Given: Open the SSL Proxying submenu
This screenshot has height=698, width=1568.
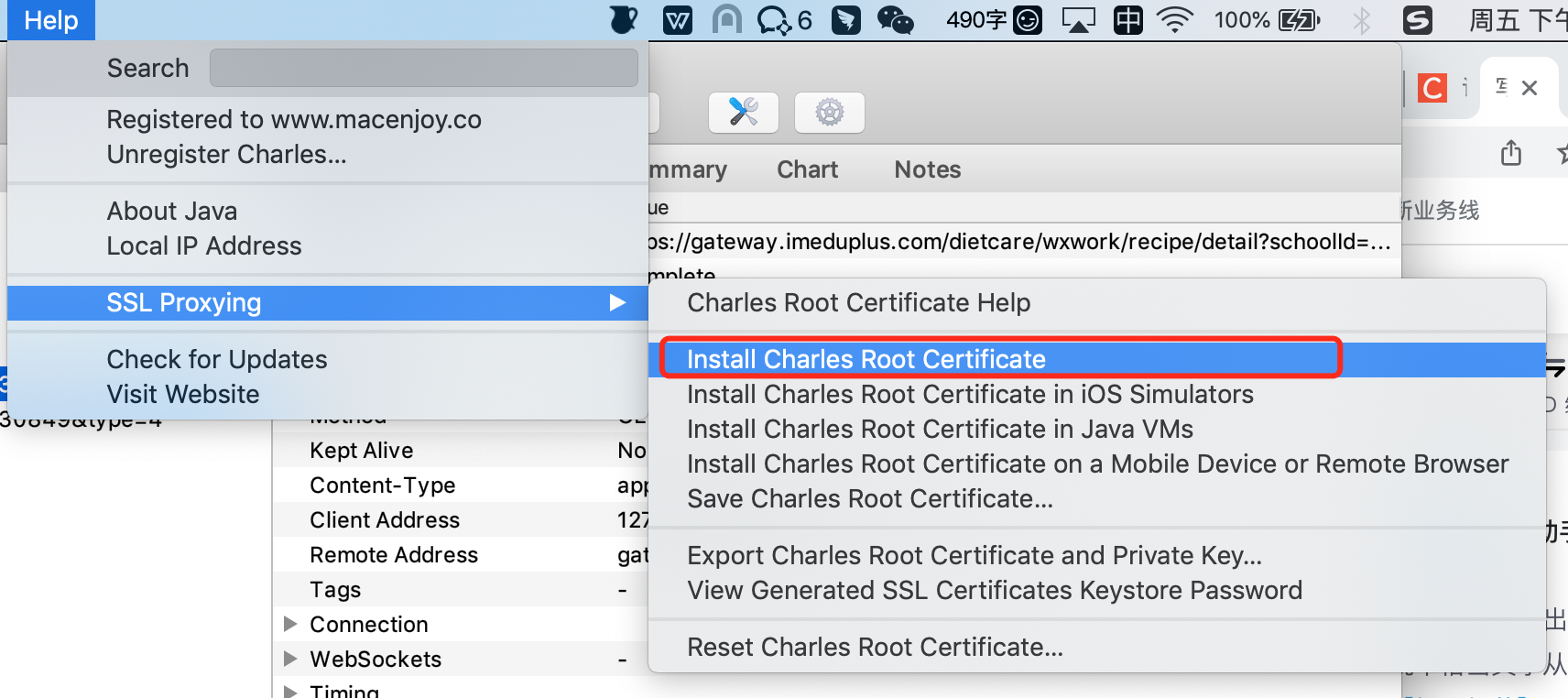Looking at the screenshot, I should (x=328, y=303).
